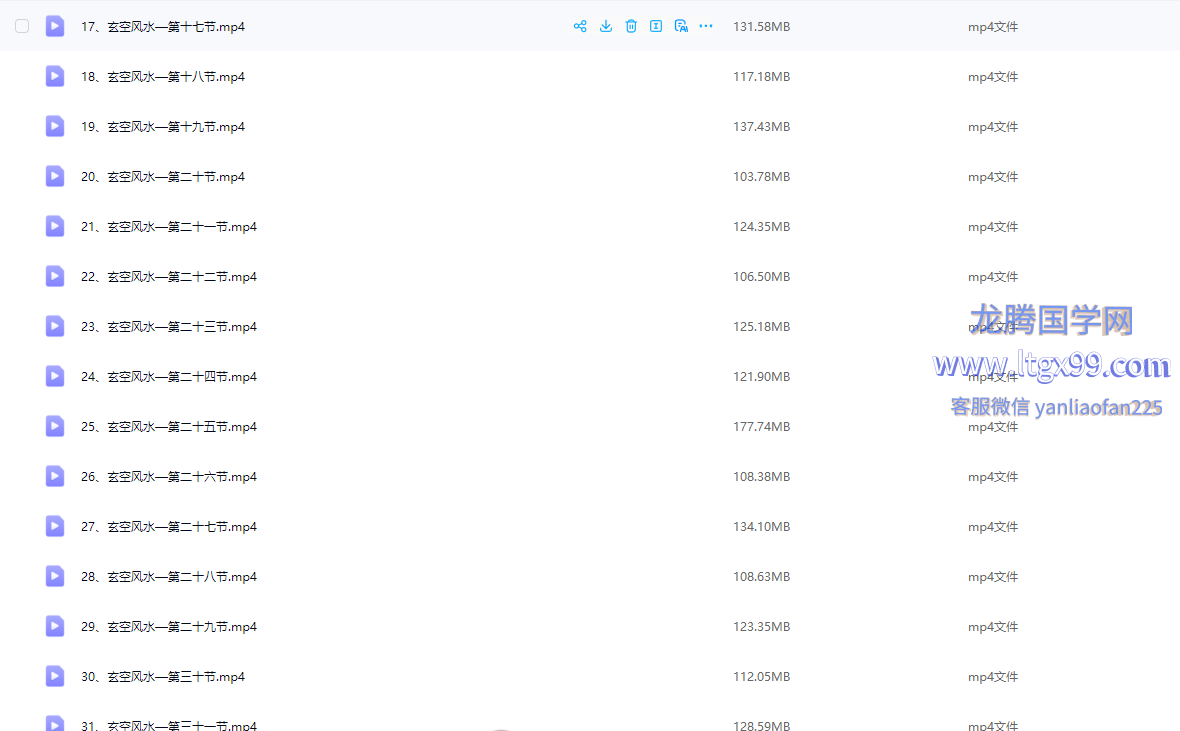
Task: Click file name 28、玄空风水—第二十八节.mp4
Action: tap(169, 577)
